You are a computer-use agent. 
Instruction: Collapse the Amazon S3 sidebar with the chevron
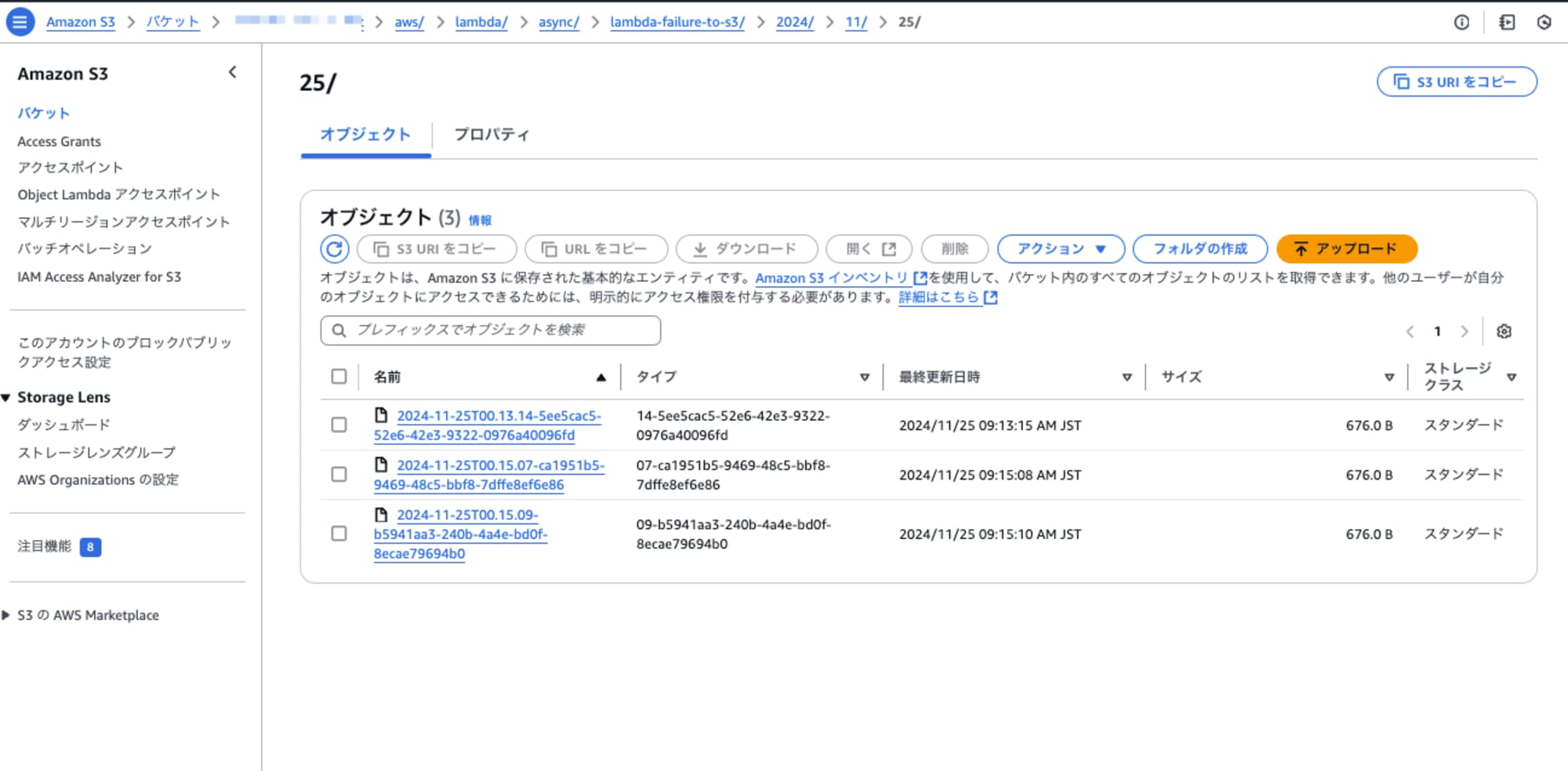[233, 72]
